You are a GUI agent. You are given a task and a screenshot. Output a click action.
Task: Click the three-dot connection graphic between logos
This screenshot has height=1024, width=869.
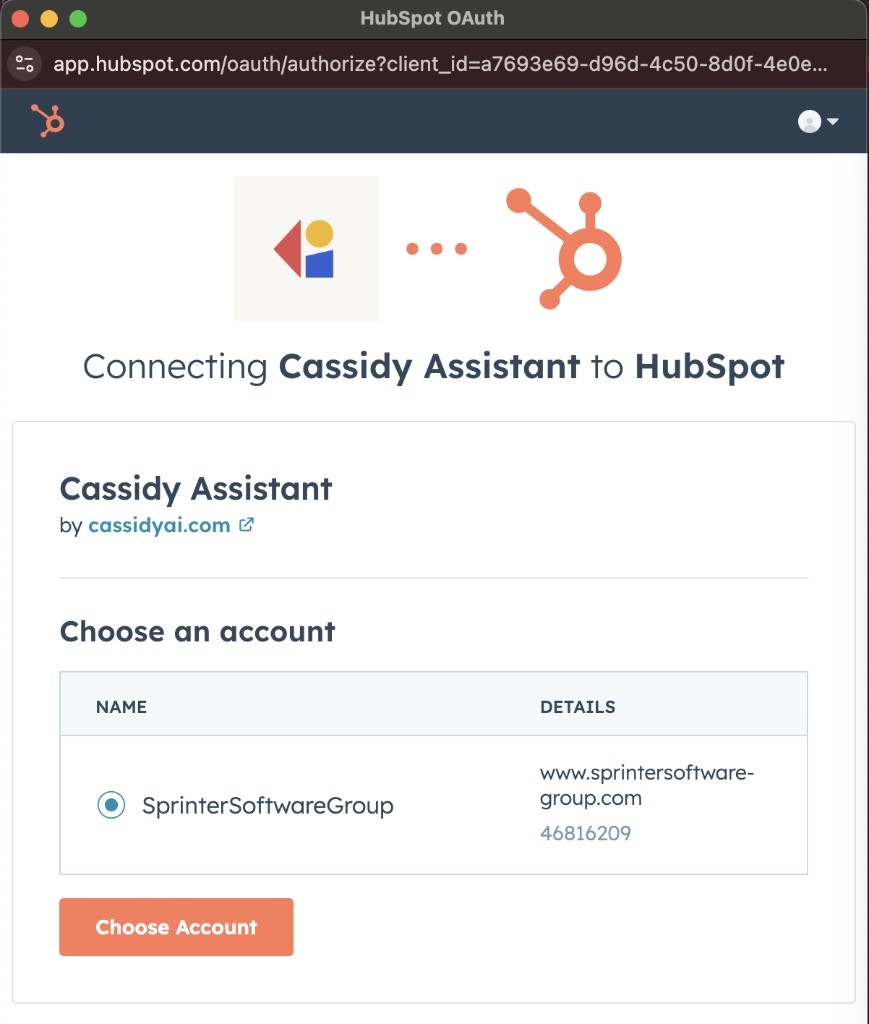[x=435, y=249]
